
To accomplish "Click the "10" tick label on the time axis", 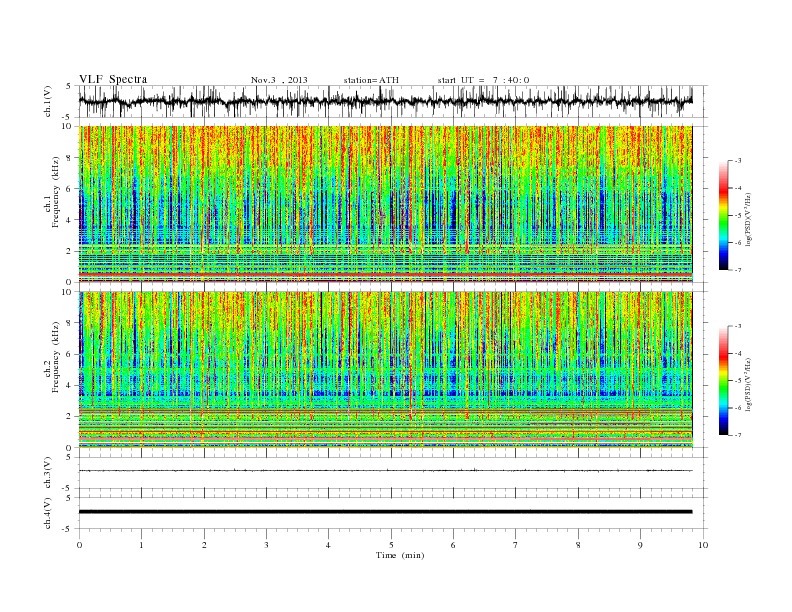I will pyautogui.click(x=703, y=545).
